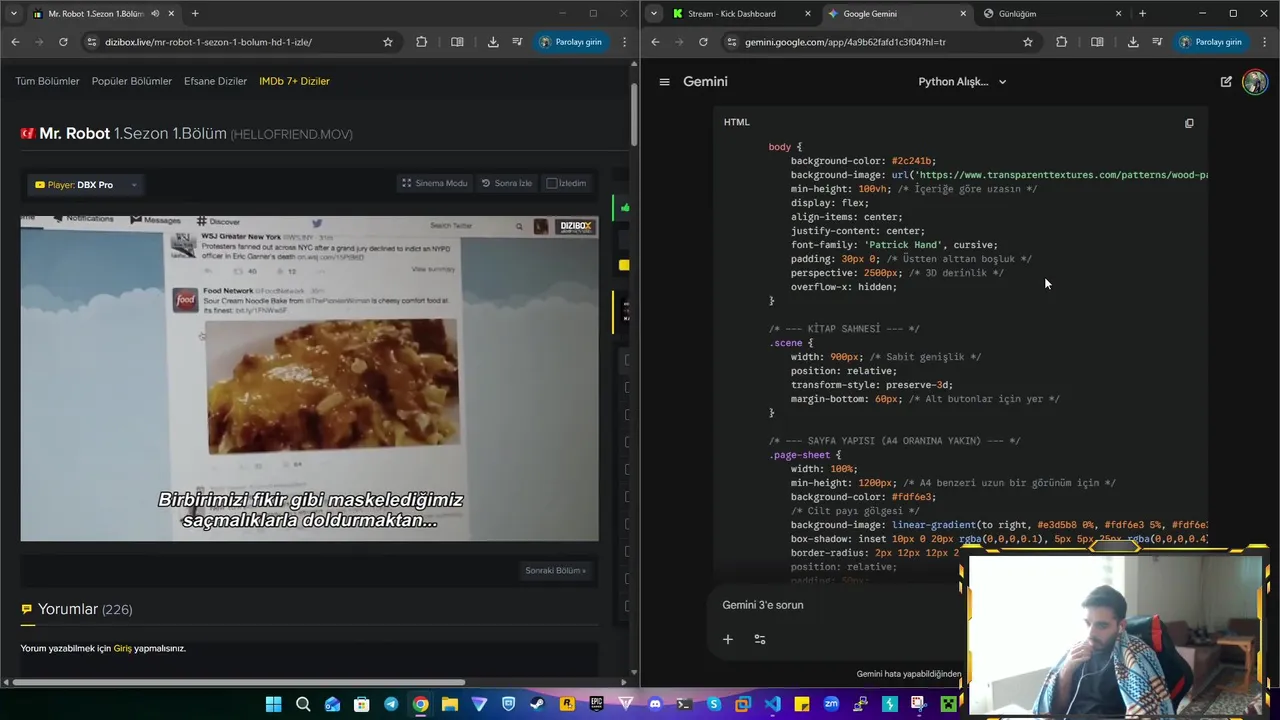This screenshot has width=1280, height=720.
Task: Bookmark the dizibox page with star icon
Action: click(x=388, y=42)
